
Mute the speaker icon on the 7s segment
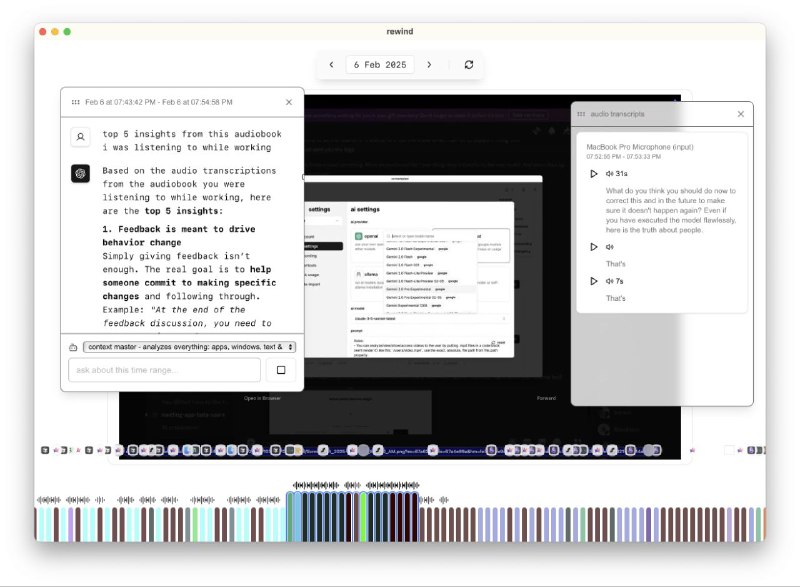610,281
